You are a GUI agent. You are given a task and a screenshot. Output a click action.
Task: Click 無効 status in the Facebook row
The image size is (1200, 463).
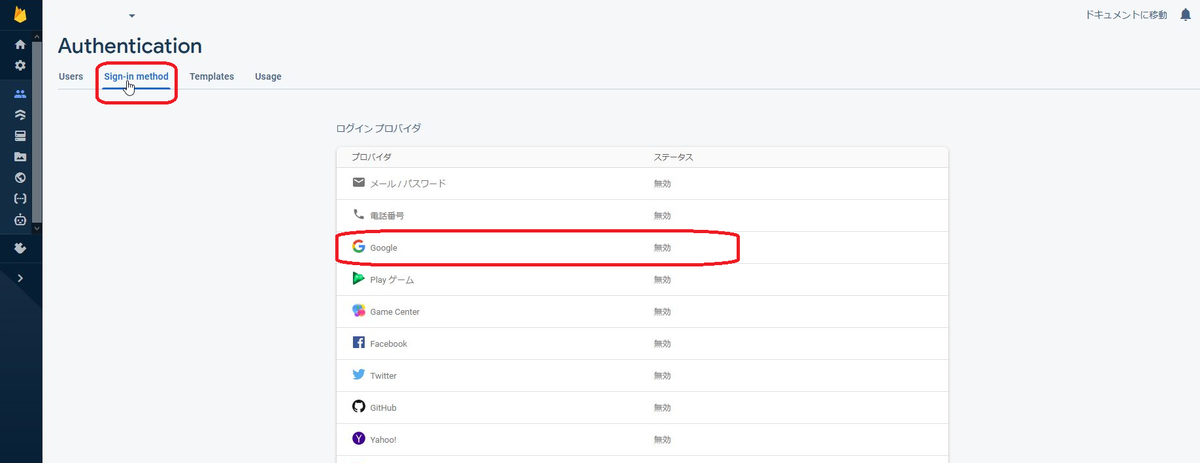(x=663, y=344)
